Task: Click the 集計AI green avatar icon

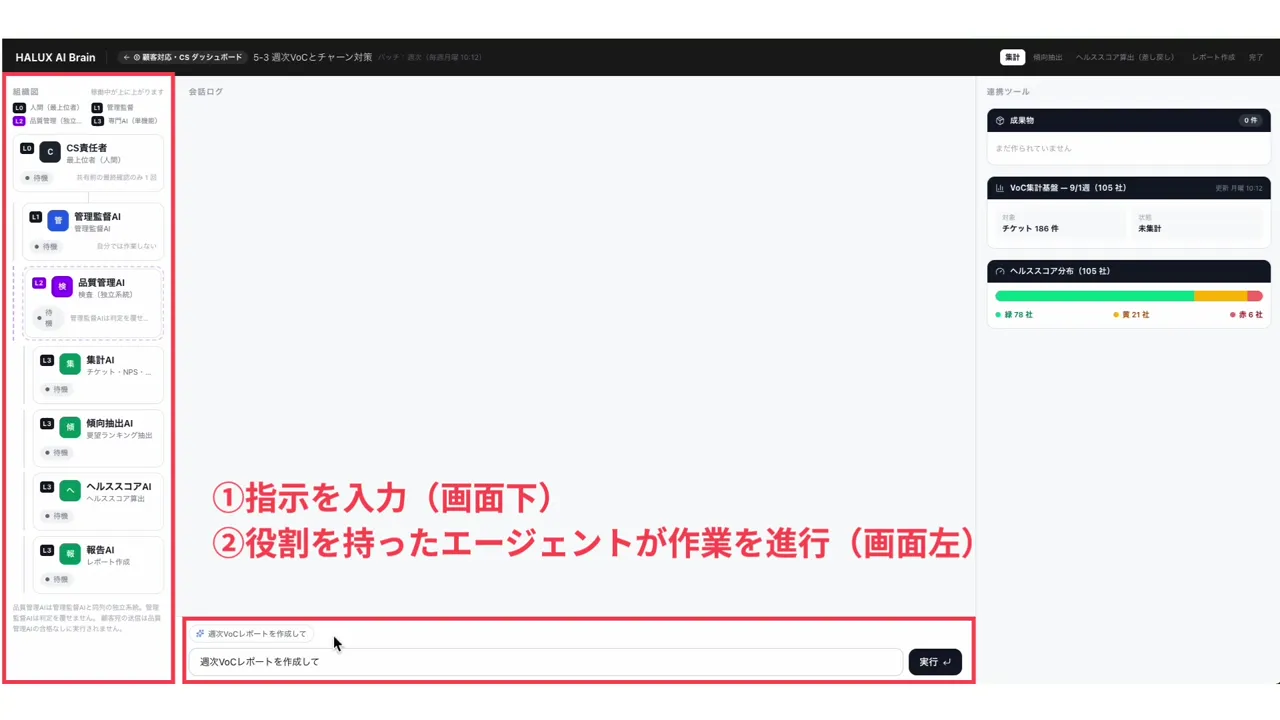Action: [70, 364]
